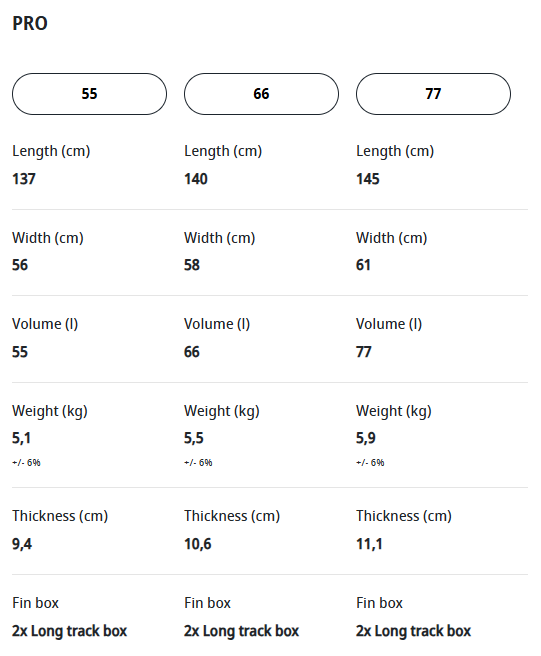Viewport: 541px width, 656px height.
Task: Click the weight tolerance under 5,9
Action: (370, 463)
